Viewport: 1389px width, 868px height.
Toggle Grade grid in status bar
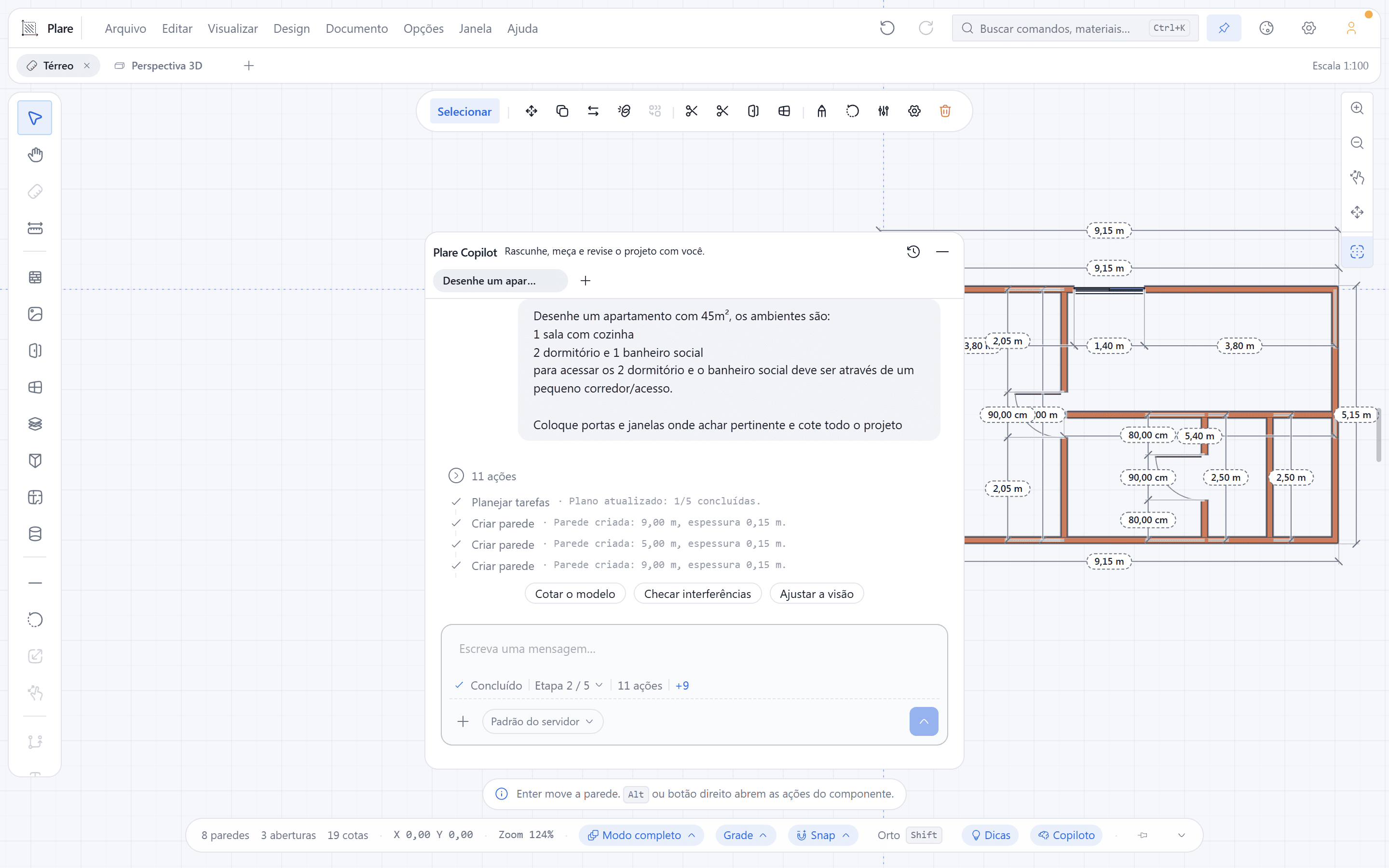point(745,835)
